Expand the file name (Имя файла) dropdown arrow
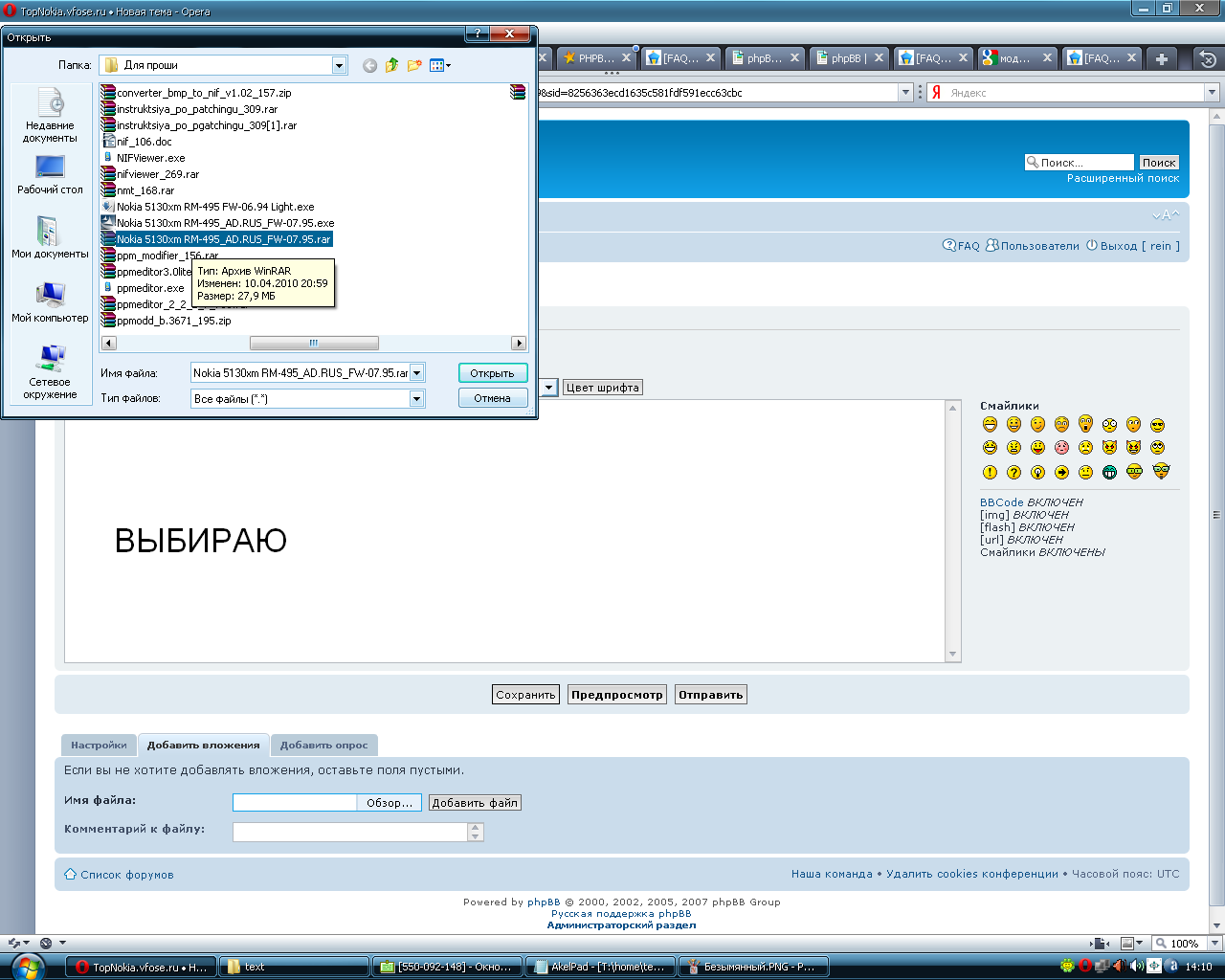1225x980 pixels. [x=417, y=373]
